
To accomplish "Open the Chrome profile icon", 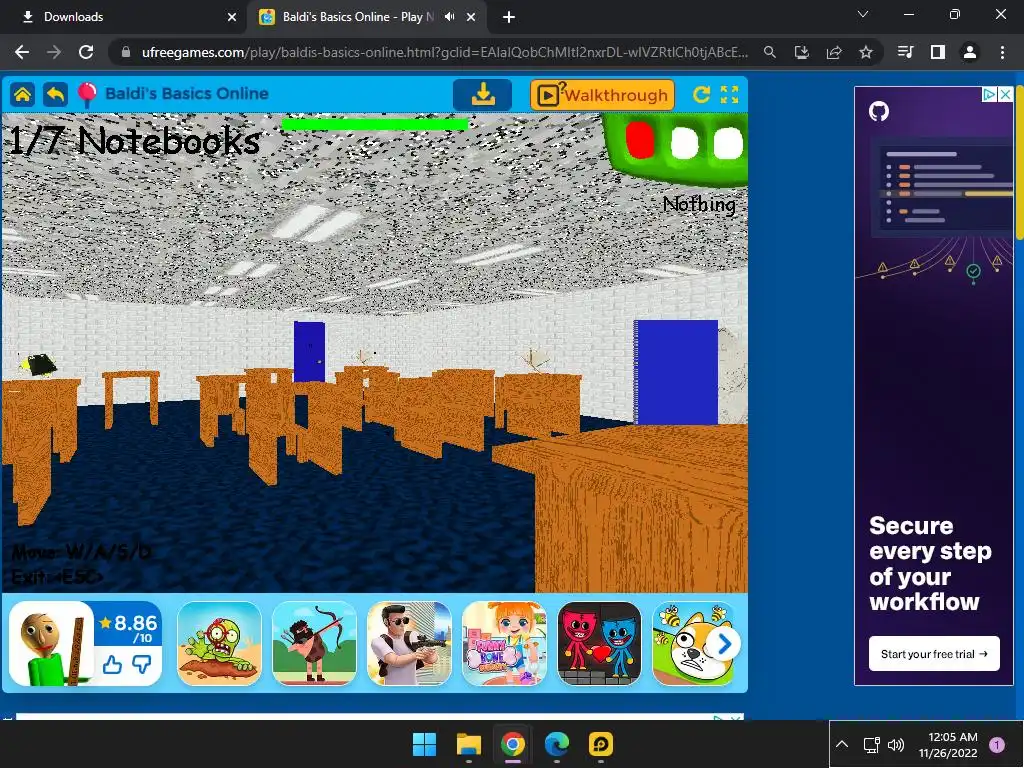I will [970, 52].
